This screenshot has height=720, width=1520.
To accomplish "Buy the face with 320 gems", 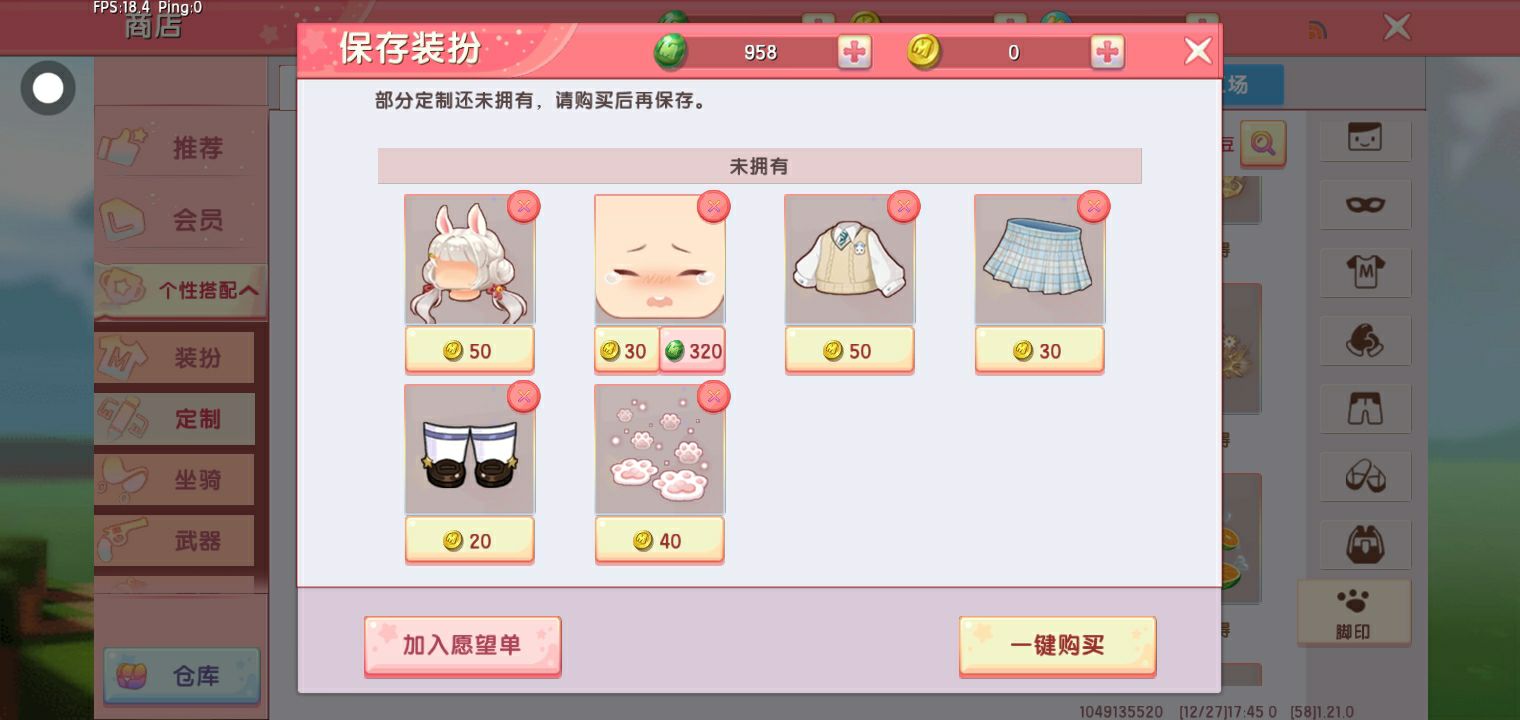I will tap(692, 351).
